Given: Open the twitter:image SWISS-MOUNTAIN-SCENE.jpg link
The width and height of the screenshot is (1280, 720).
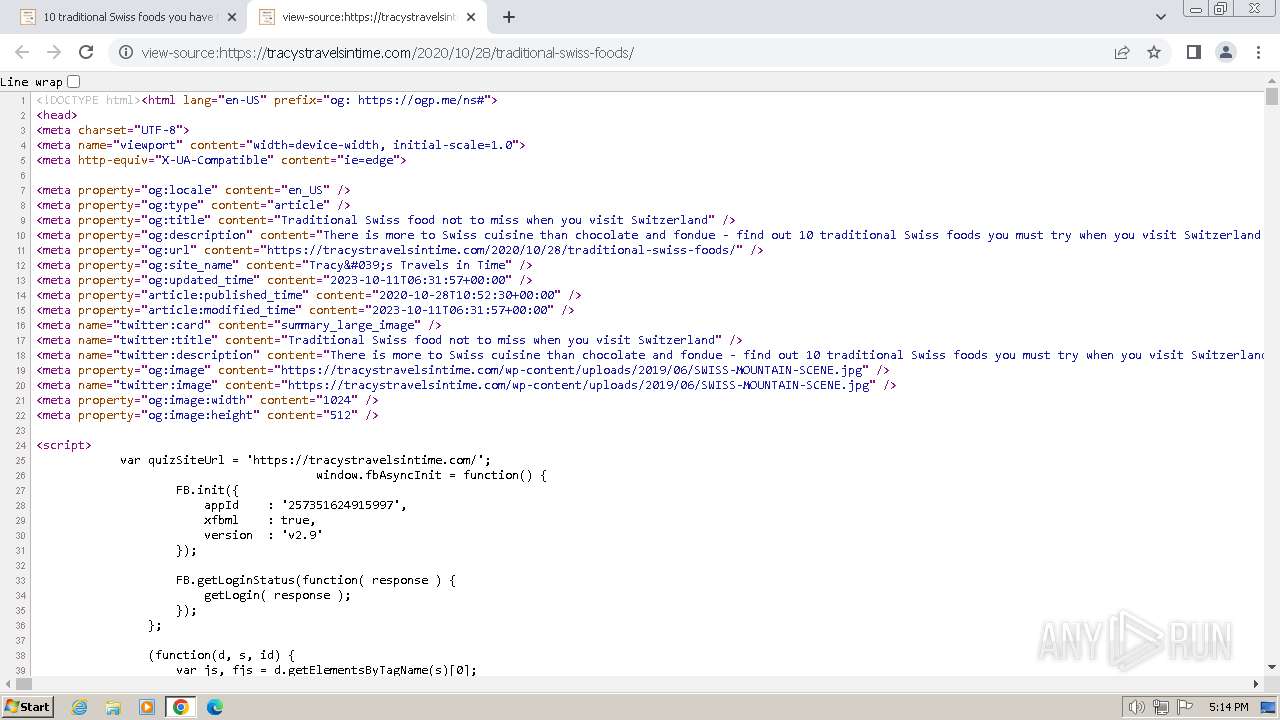Looking at the screenshot, I should point(579,385).
